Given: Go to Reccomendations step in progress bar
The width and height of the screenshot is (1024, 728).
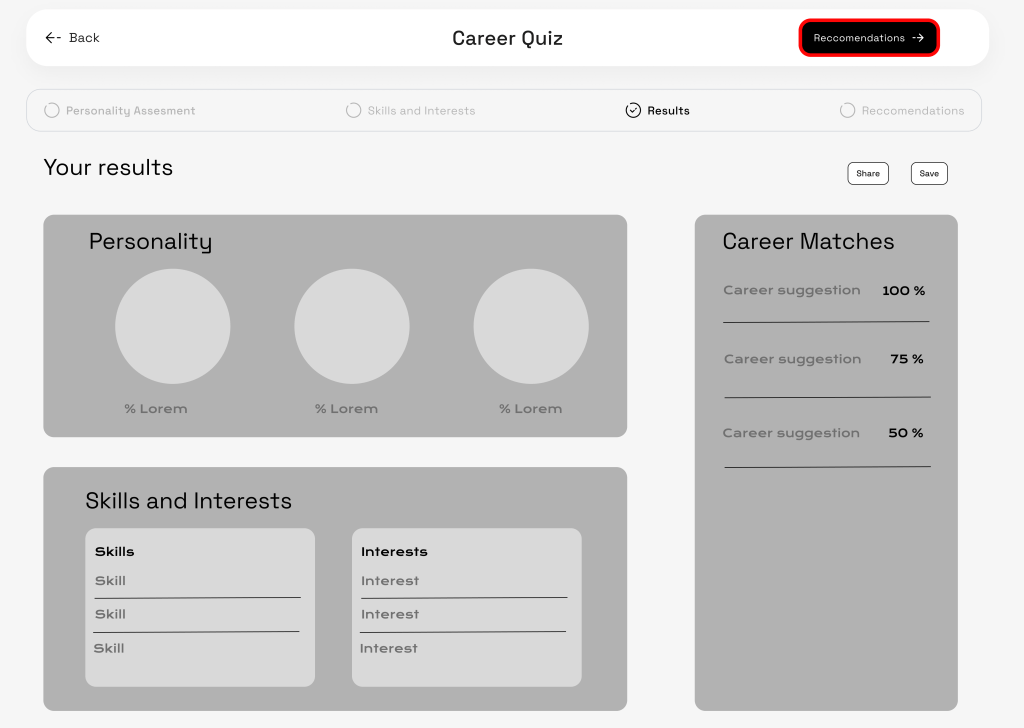Looking at the screenshot, I should coord(912,111).
